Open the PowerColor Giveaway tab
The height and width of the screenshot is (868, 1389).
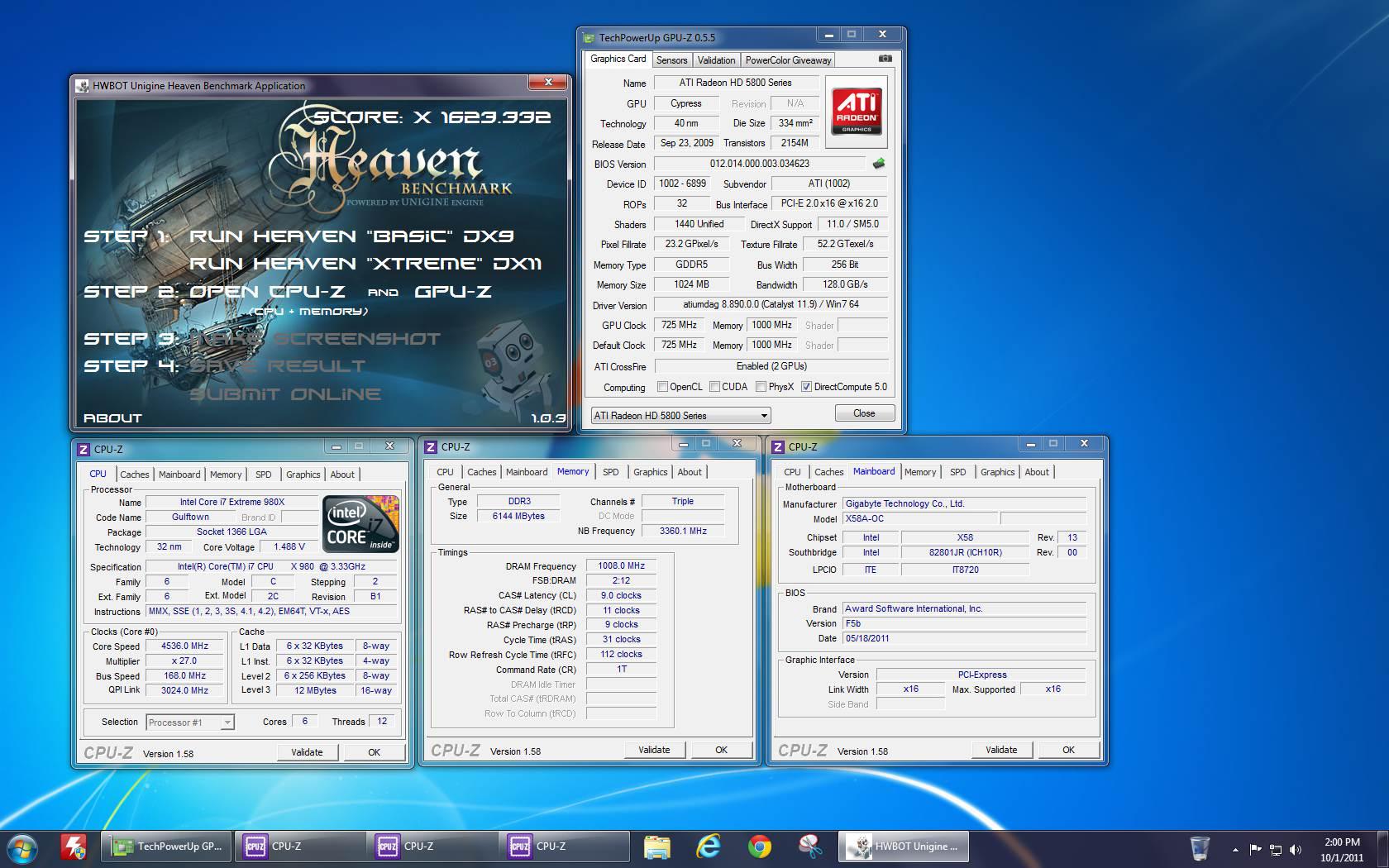tap(788, 60)
